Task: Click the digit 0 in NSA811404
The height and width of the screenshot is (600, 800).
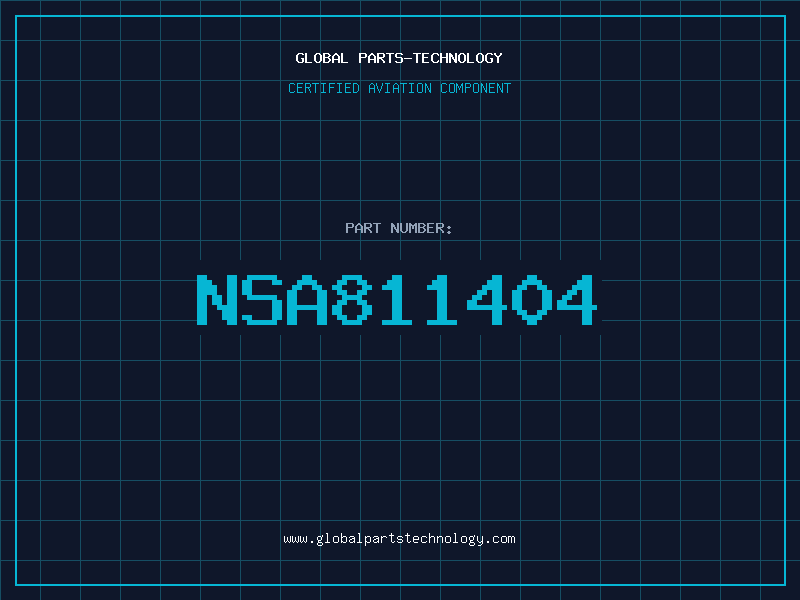Action: click(532, 299)
